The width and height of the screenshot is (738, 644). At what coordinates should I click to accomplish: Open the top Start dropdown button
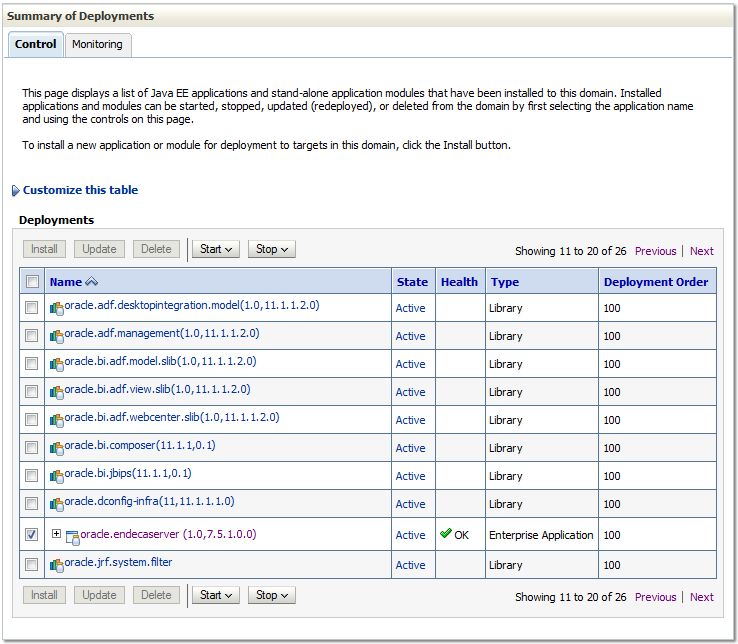216,249
